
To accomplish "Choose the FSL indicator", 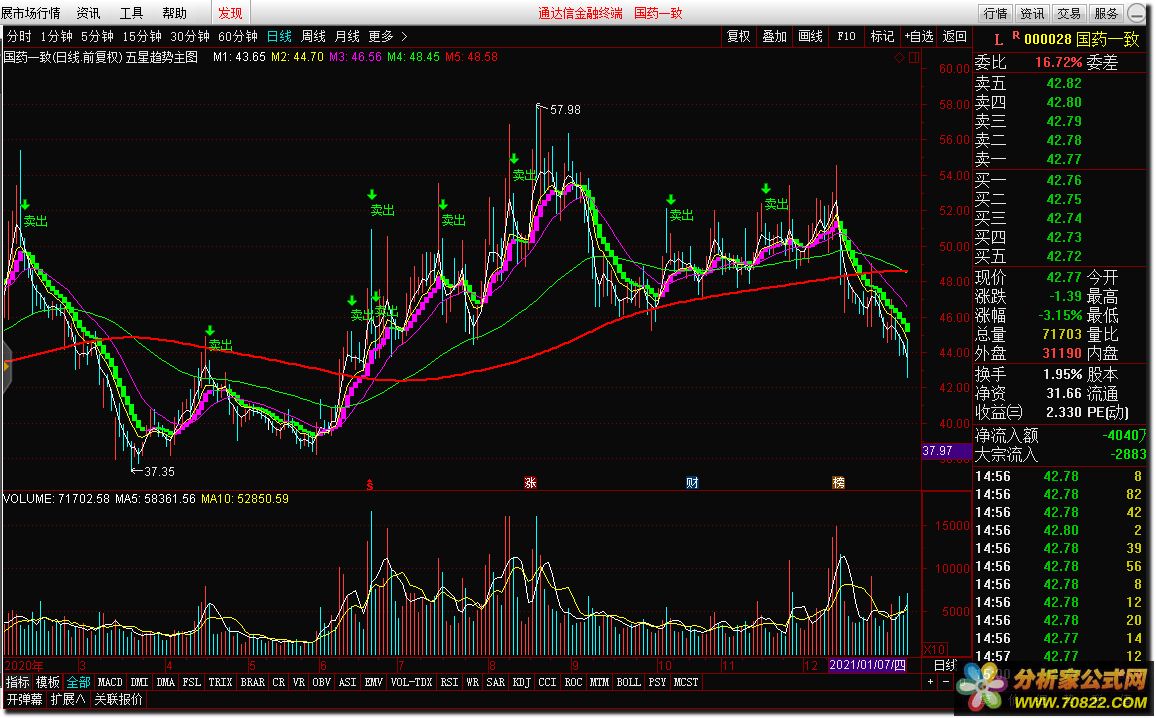I will [x=192, y=683].
